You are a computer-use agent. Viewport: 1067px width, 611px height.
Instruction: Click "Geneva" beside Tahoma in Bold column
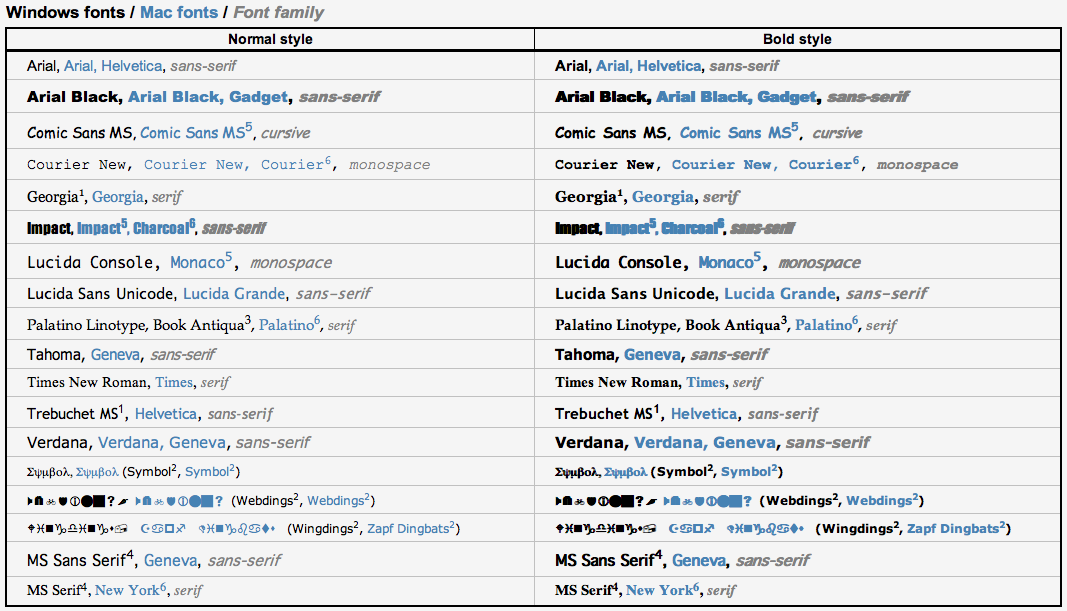653,354
